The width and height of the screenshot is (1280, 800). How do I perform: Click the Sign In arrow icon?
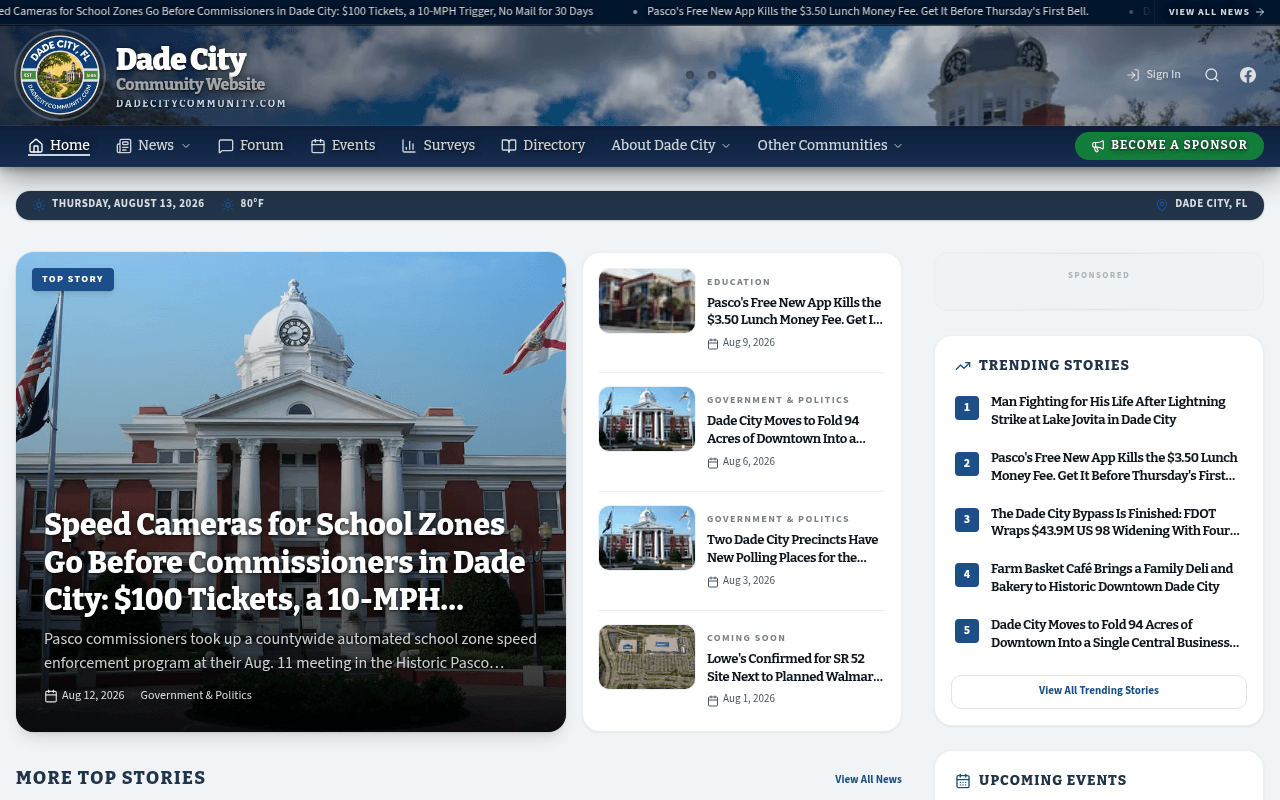(1133, 75)
